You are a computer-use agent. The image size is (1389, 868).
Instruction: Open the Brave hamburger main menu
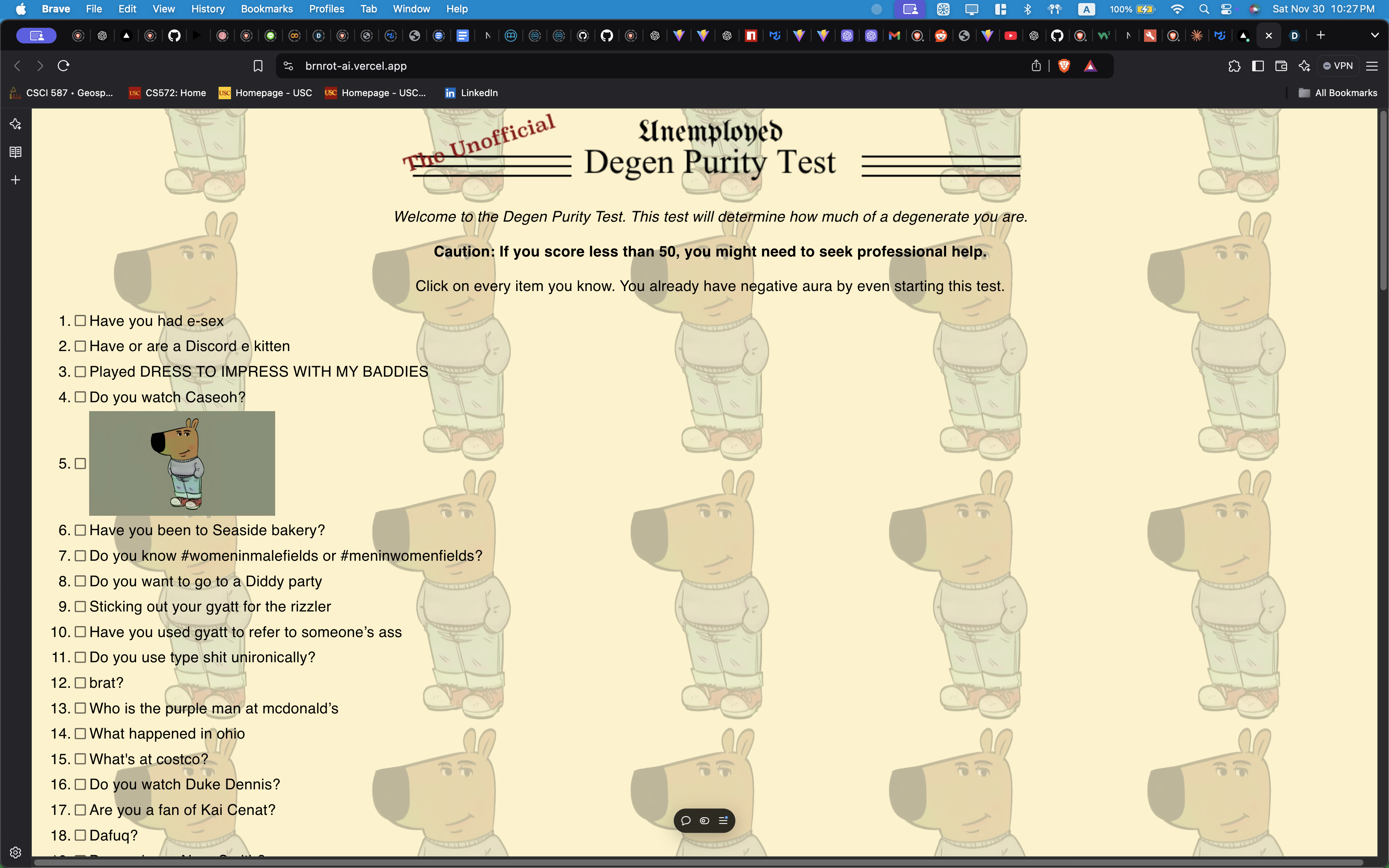tap(1372, 66)
